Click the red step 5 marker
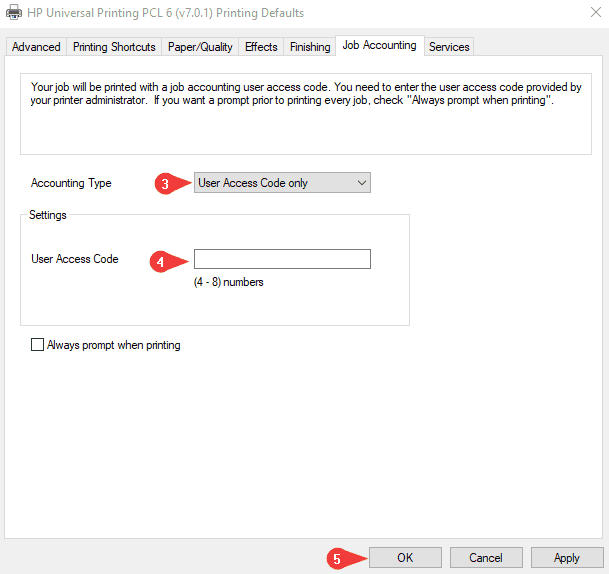 coord(337,559)
